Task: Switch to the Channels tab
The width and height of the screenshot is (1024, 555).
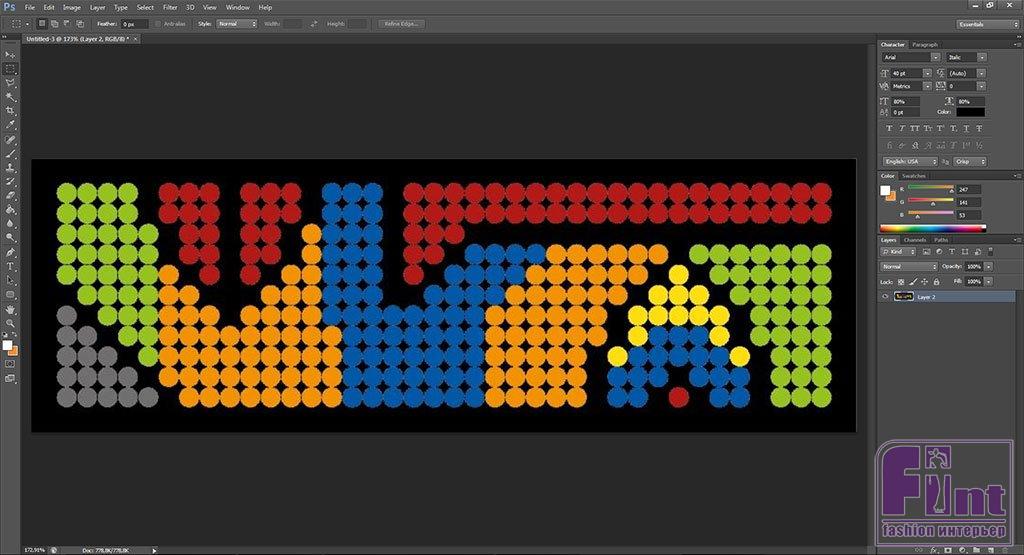Action: click(x=914, y=240)
